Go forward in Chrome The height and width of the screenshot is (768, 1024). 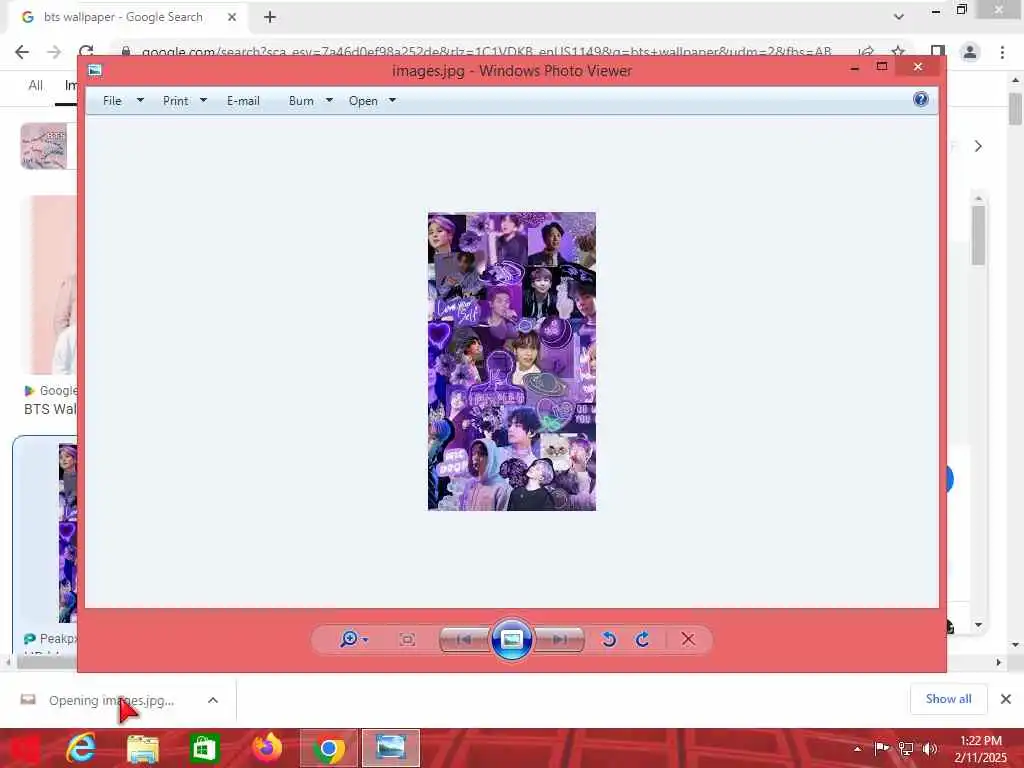[54, 52]
